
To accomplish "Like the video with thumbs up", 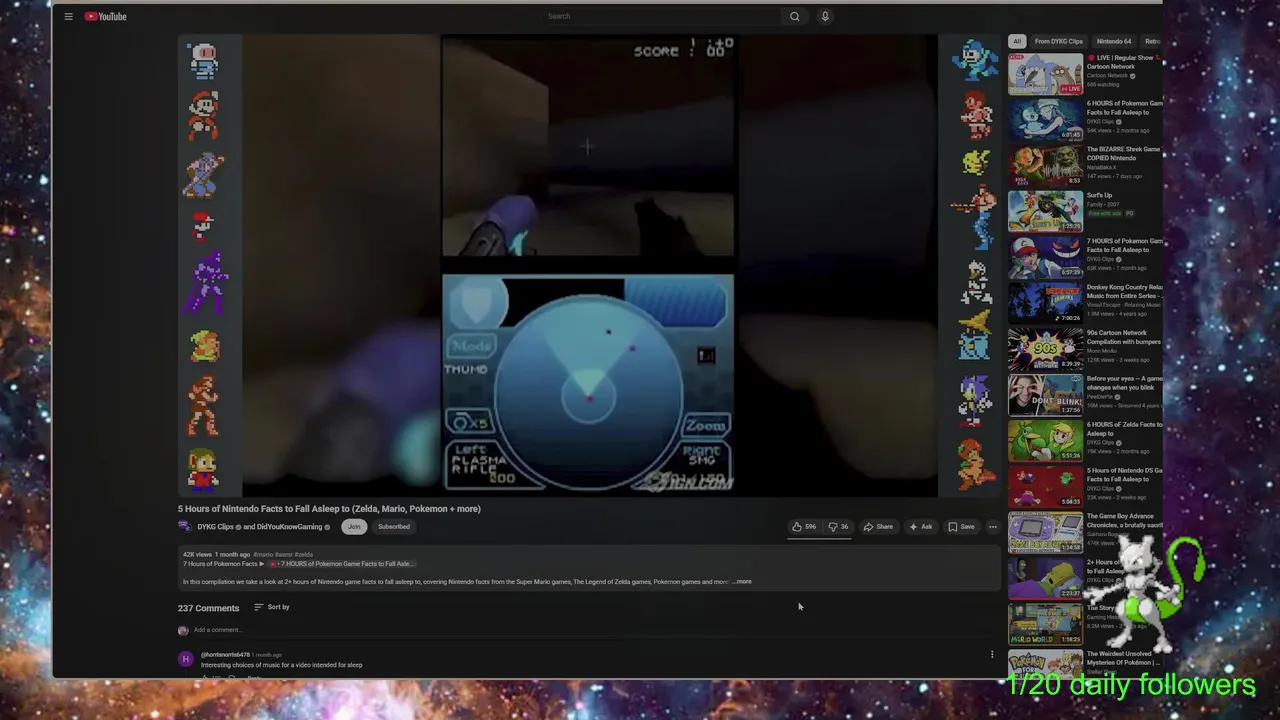I will tap(804, 527).
